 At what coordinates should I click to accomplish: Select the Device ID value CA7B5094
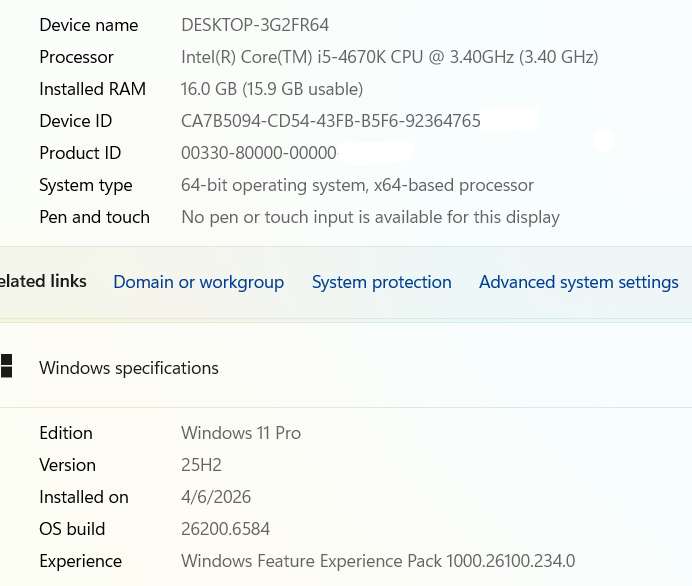click(x=331, y=121)
